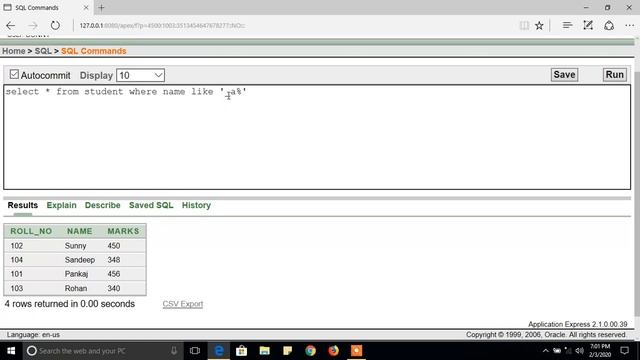Run the SQL query
This screenshot has height=360, width=640.
coord(614,75)
